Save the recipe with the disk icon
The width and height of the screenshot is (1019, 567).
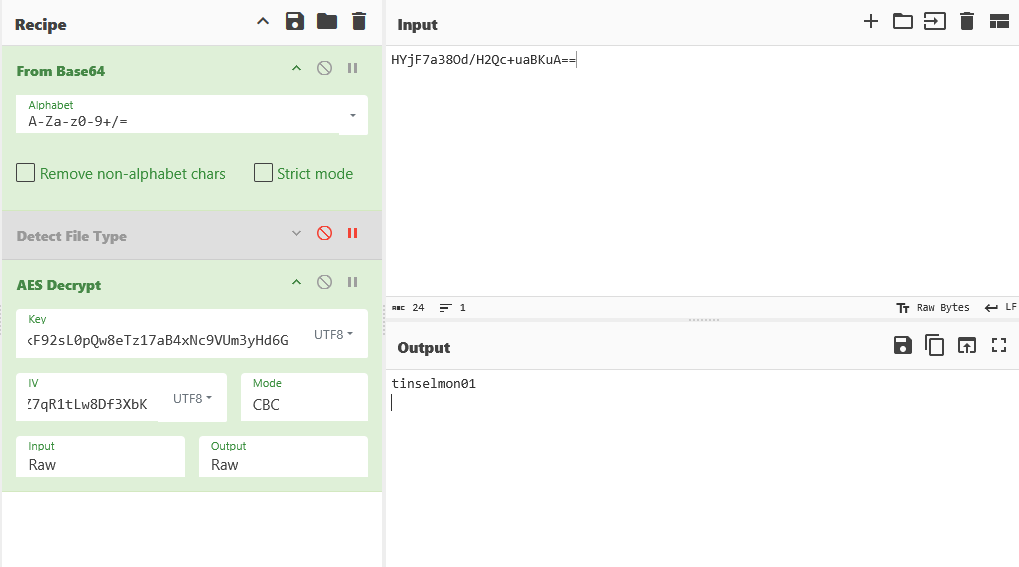point(294,22)
